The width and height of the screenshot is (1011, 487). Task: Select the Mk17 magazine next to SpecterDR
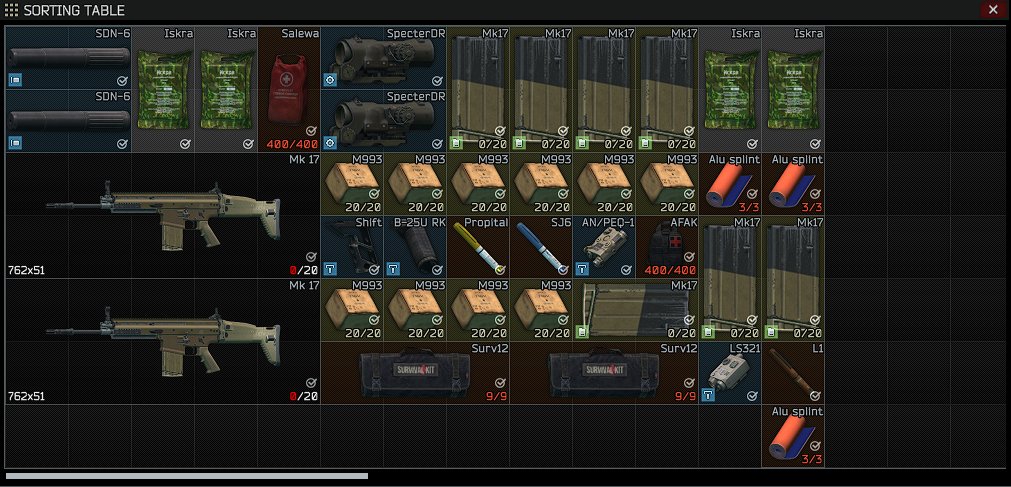pyautogui.click(x=478, y=89)
